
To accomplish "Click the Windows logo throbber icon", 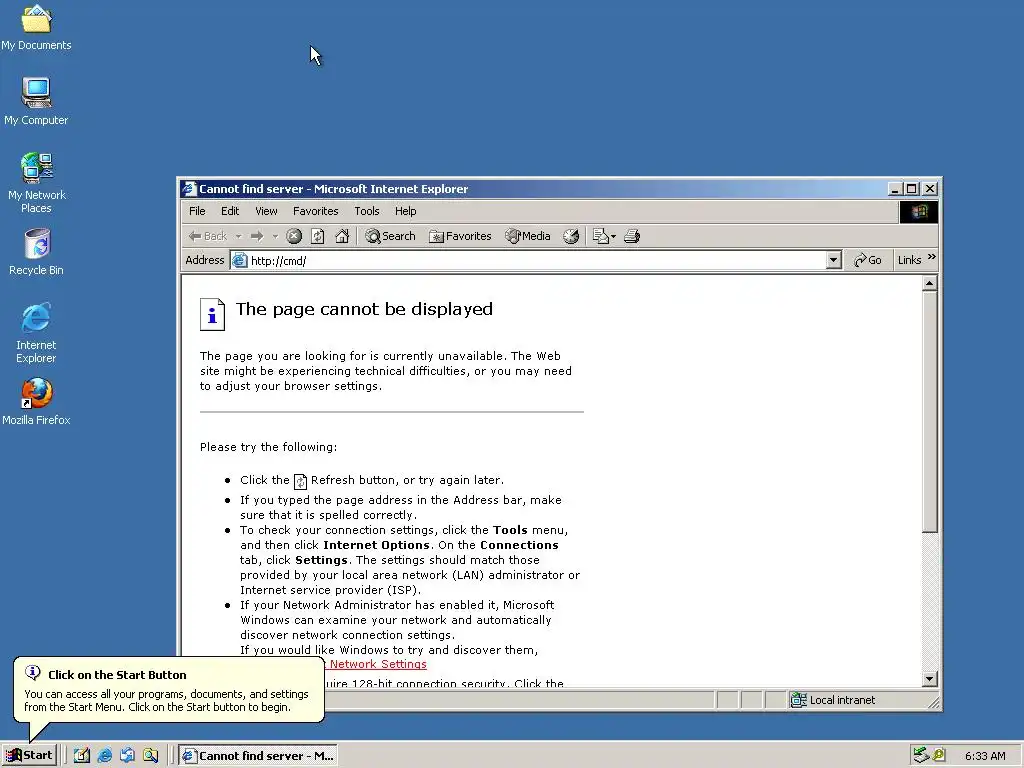I will (x=919, y=212).
